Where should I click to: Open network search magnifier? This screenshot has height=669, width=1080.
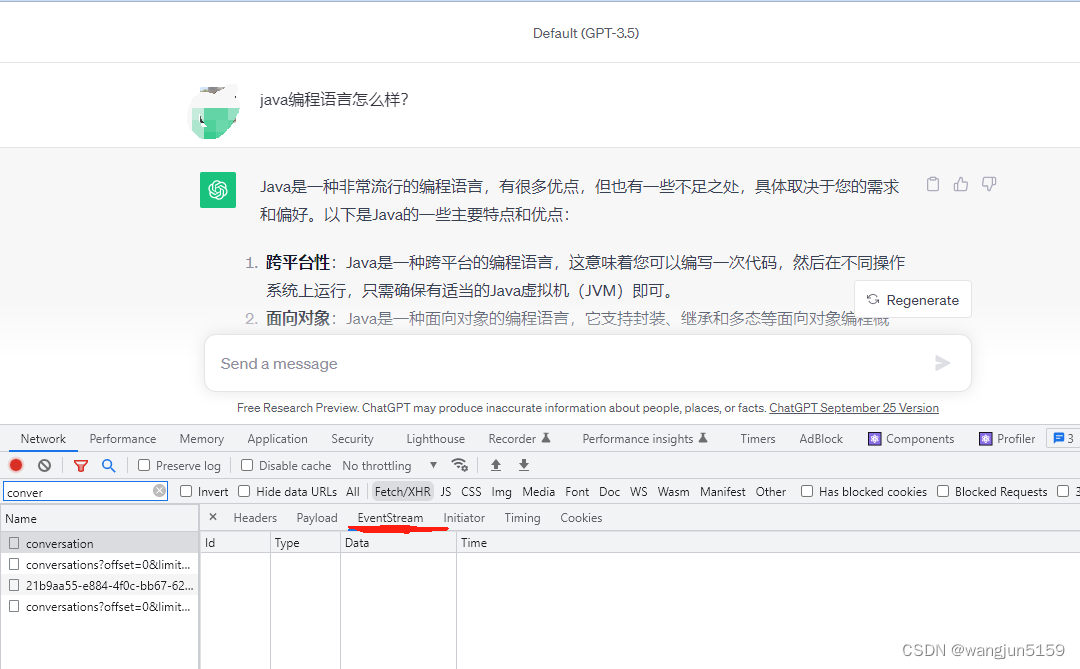pyautogui.click(x=109, y=465)
